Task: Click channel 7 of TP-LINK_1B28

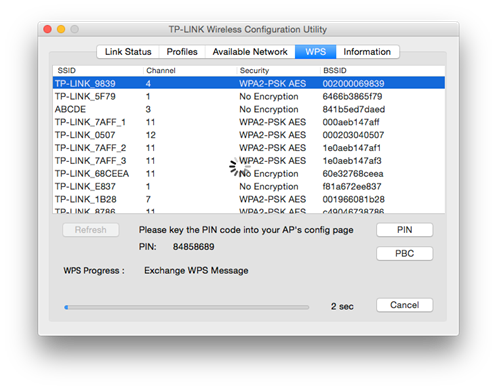Action: tap(148, 199)
